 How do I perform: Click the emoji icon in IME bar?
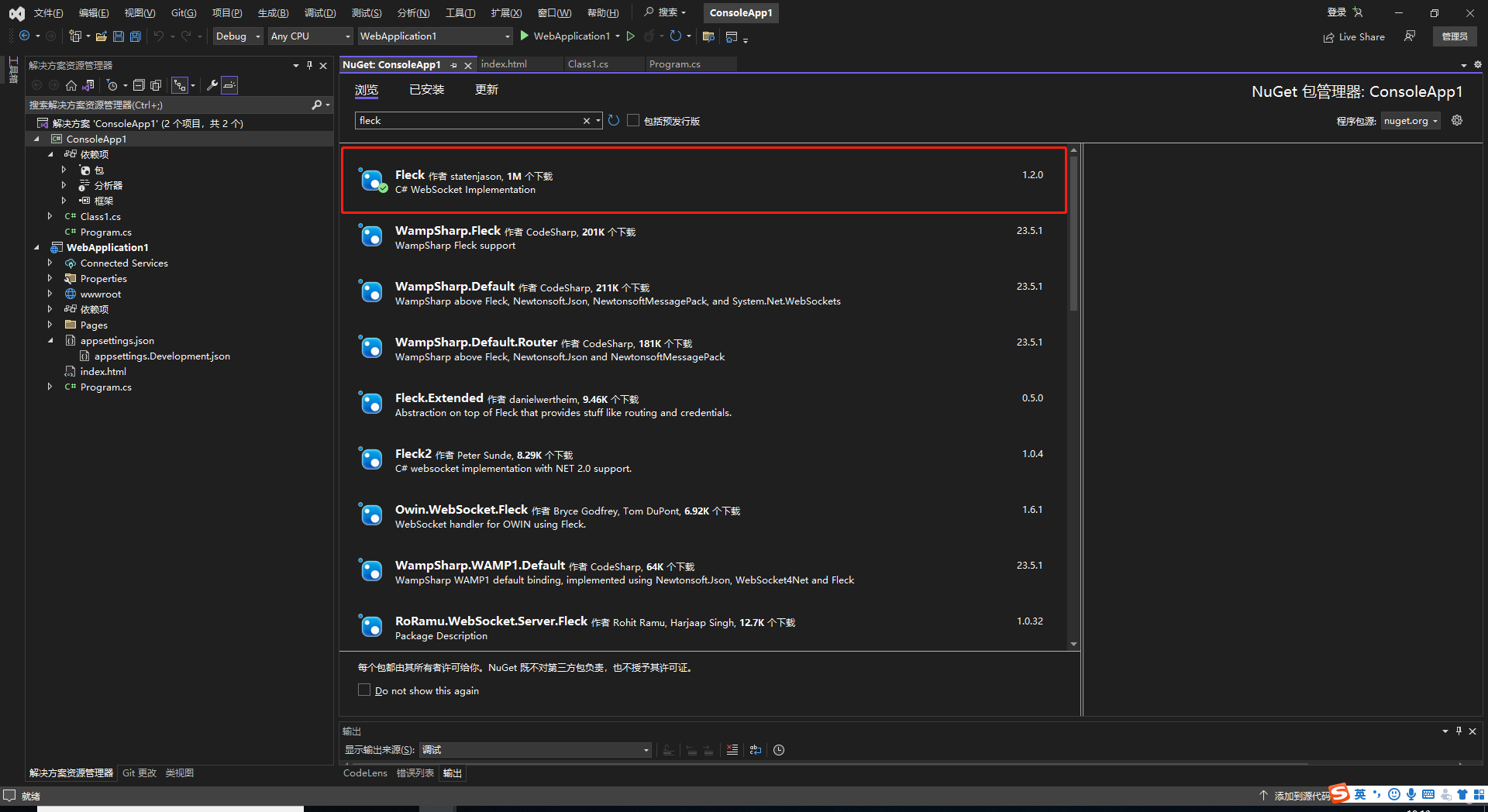1394,794
